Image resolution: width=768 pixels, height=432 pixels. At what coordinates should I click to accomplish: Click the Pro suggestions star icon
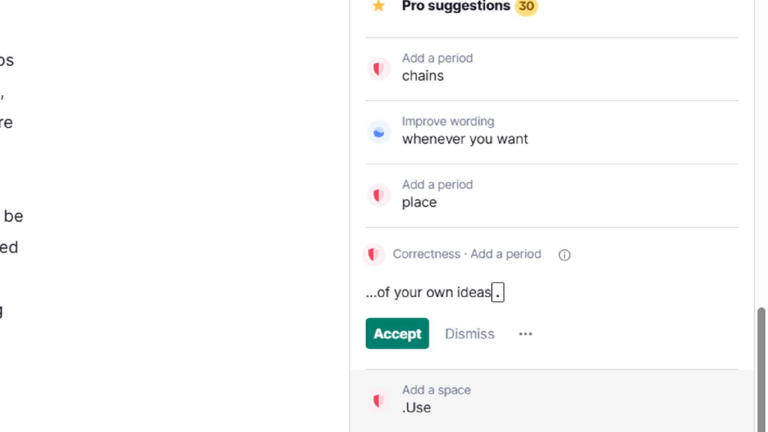(x=378, y=6)
